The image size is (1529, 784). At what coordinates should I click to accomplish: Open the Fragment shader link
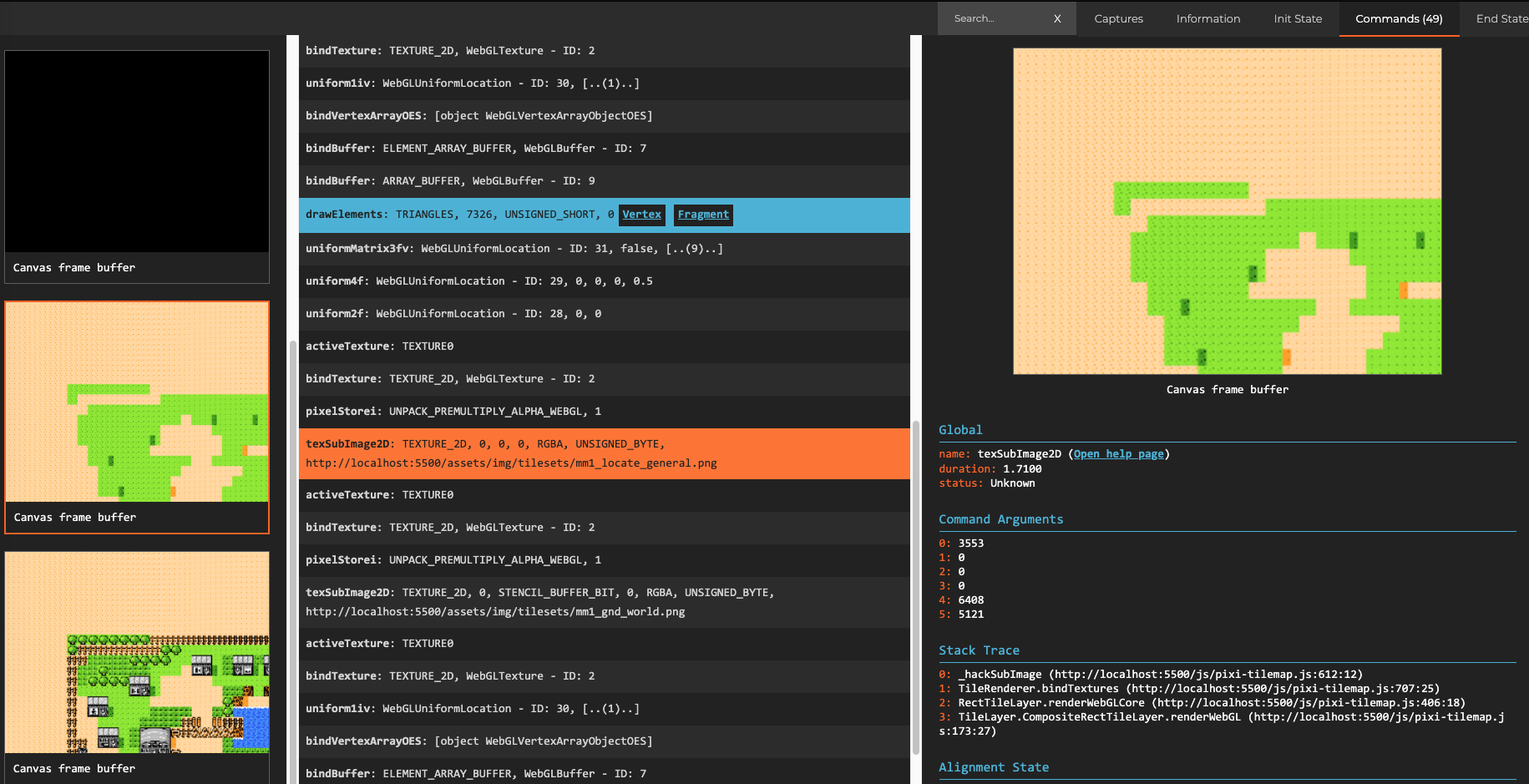703,215
